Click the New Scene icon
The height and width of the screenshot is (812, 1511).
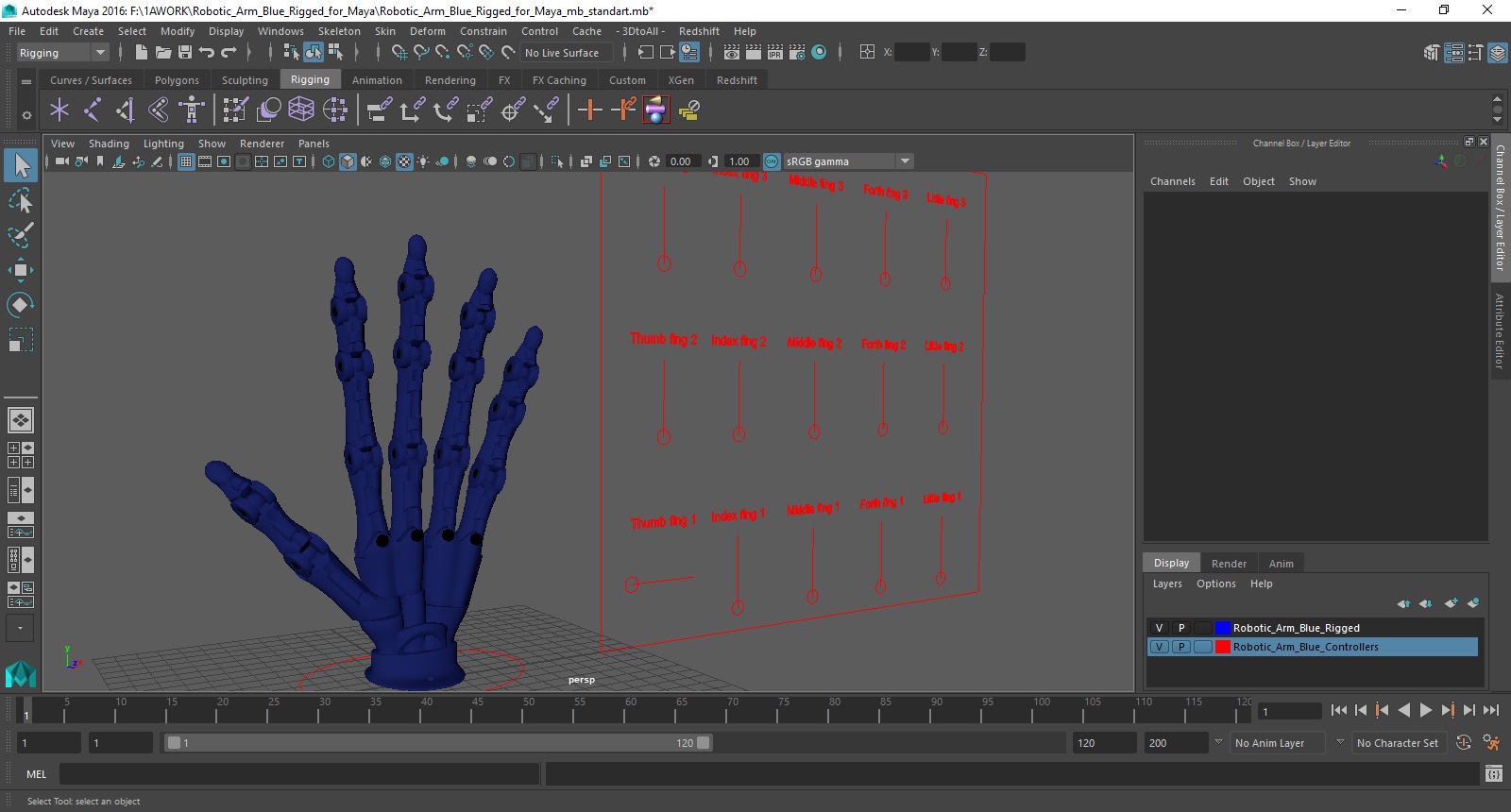pos(141,53)
